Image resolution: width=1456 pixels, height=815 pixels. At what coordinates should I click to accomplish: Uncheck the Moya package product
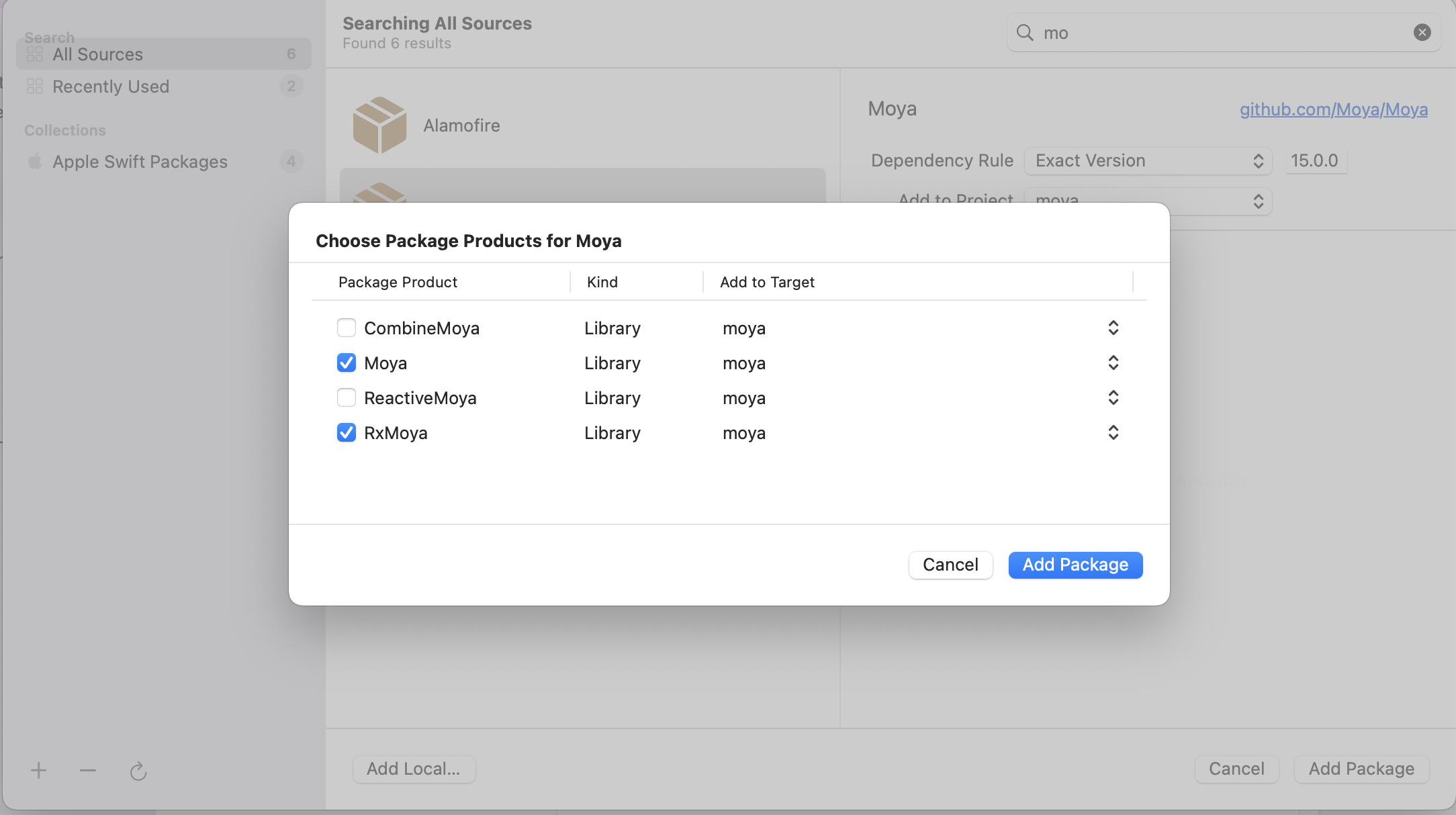coord(347,363)
